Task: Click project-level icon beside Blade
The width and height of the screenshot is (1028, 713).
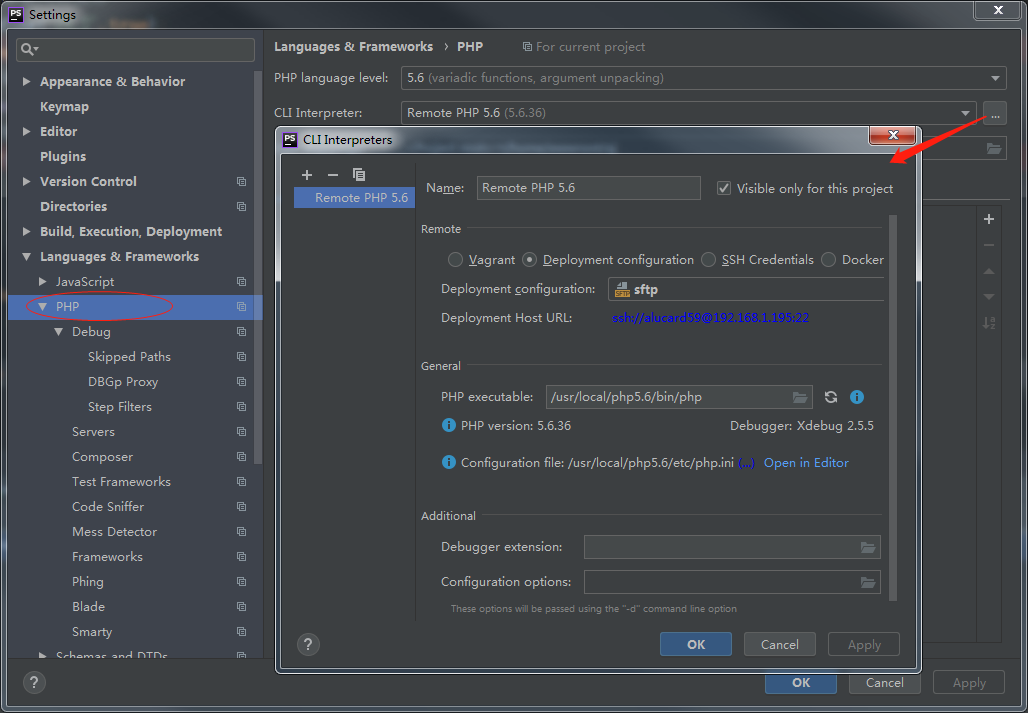Action: 241,607
